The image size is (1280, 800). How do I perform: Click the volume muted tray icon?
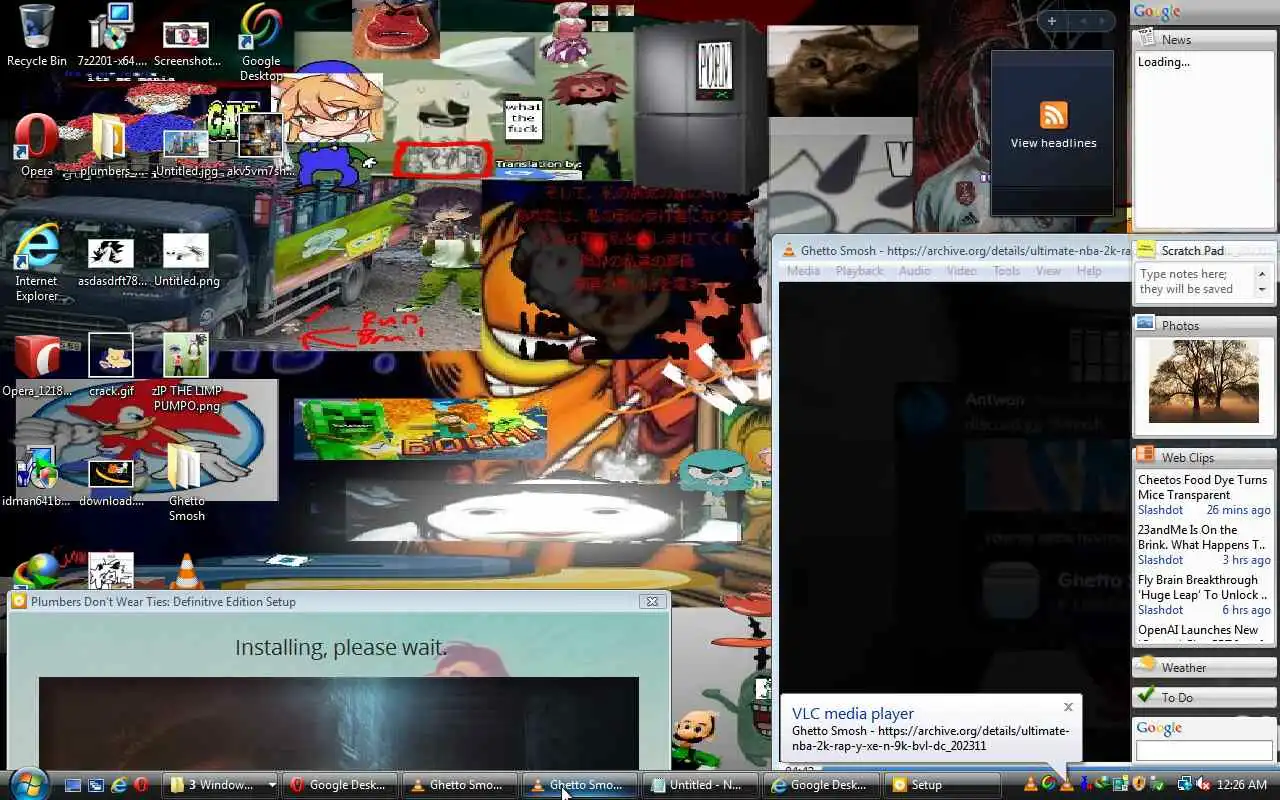1203,785
